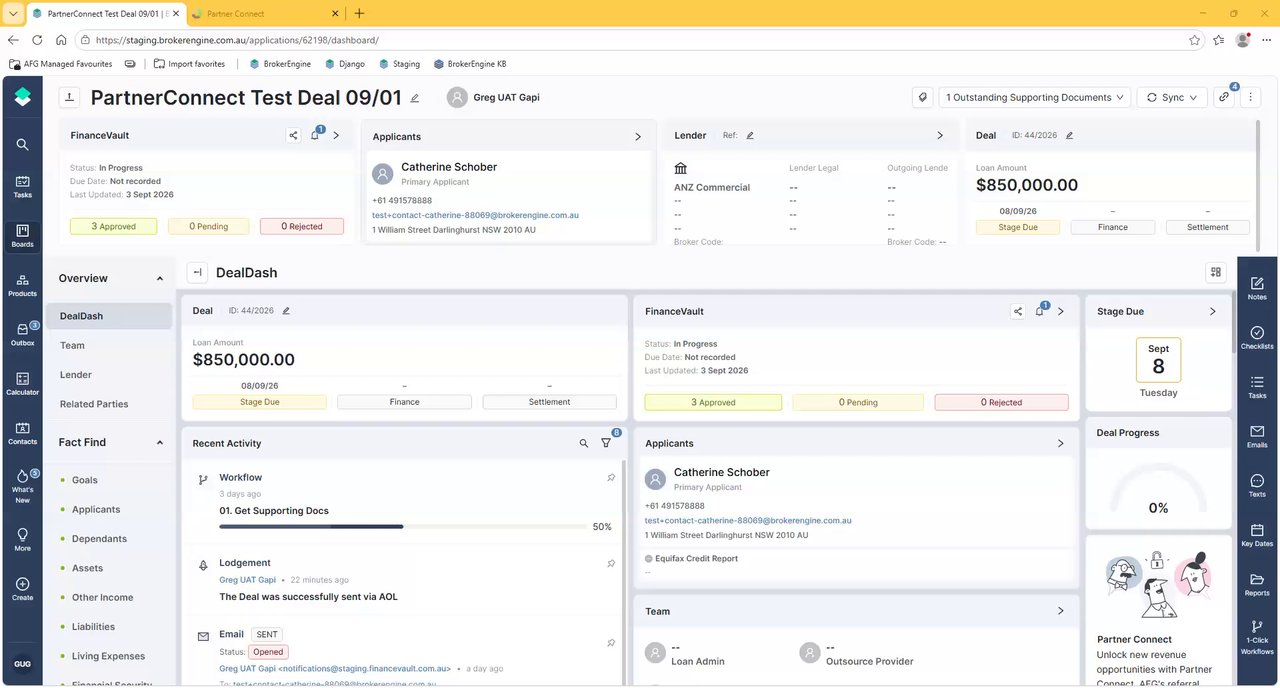Click the workflow 50% progress bar
This screenshot has width=1280, height=688.
[x=403, y=526]
